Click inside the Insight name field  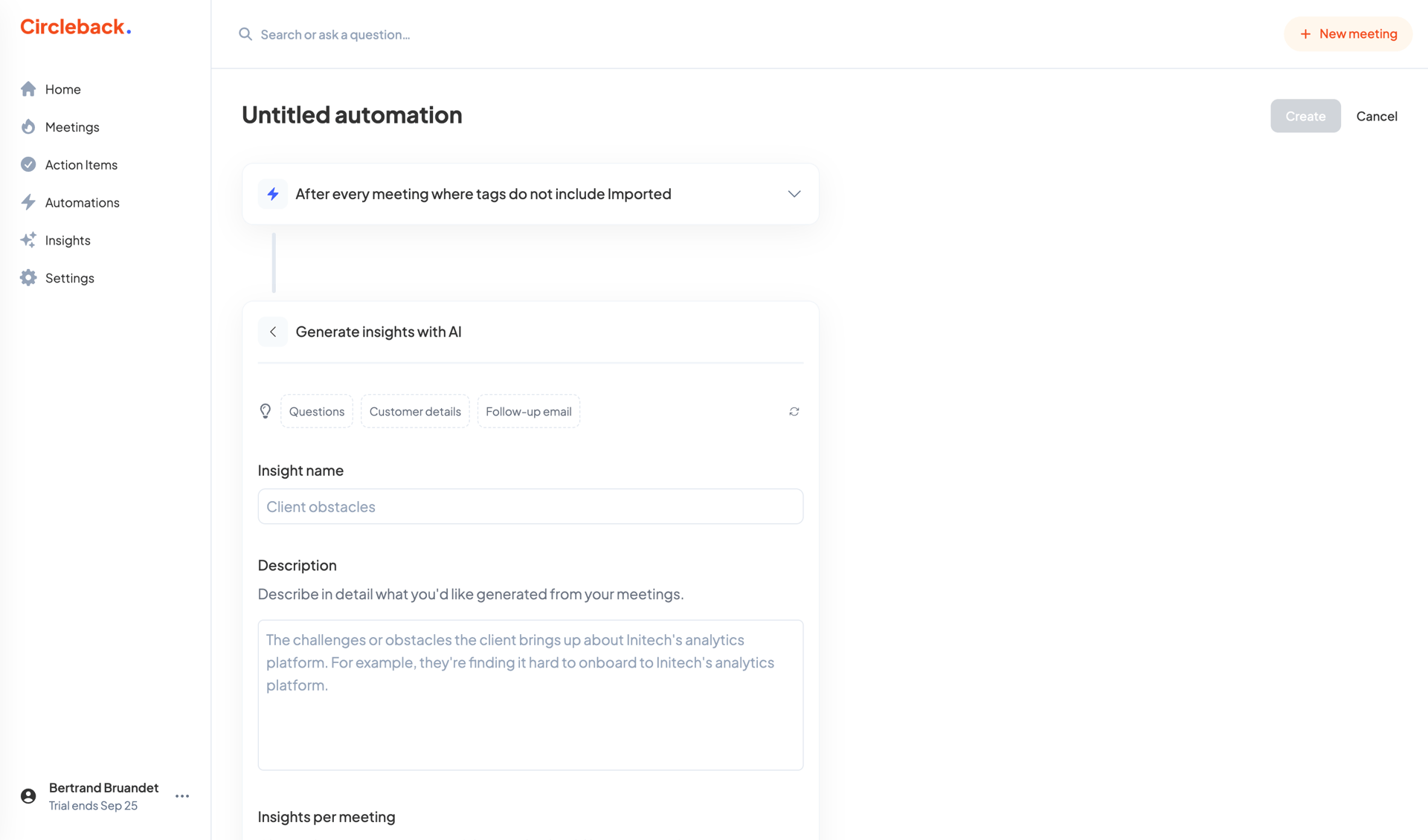click(530, 506)
